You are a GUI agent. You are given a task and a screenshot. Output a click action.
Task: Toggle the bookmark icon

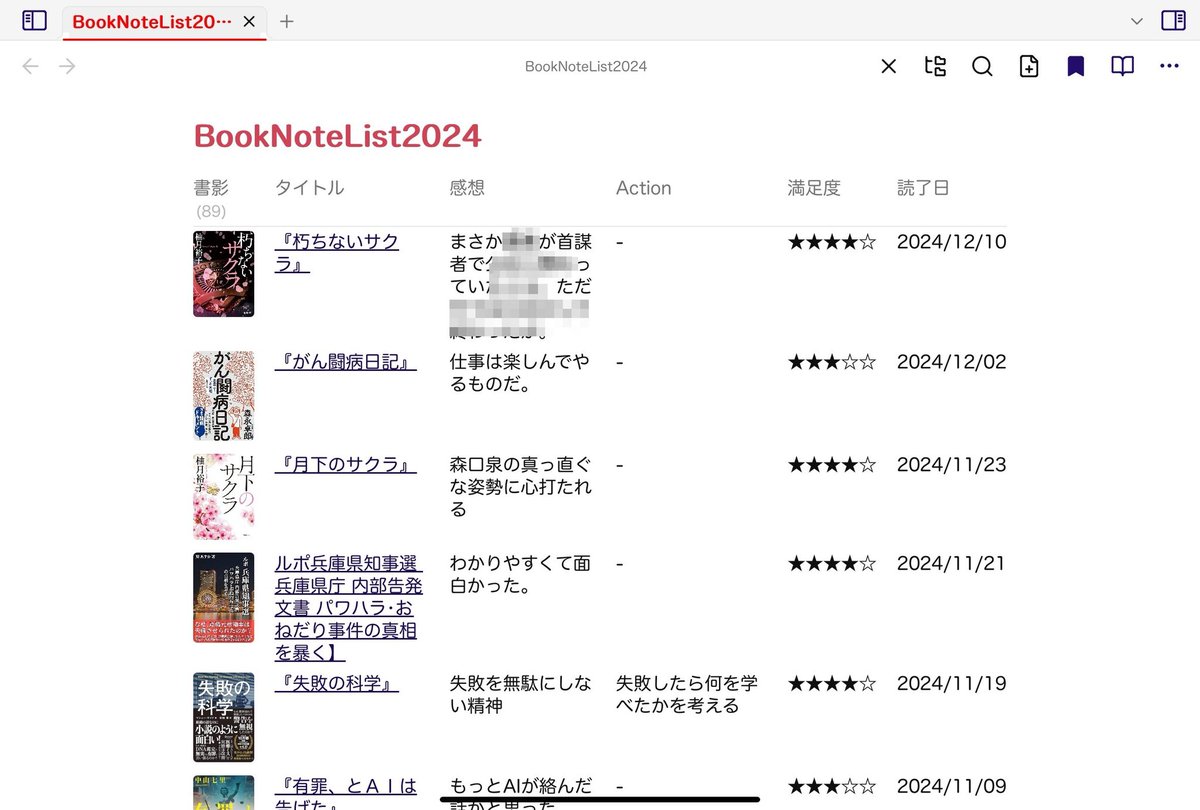[x=1075, y=66]
